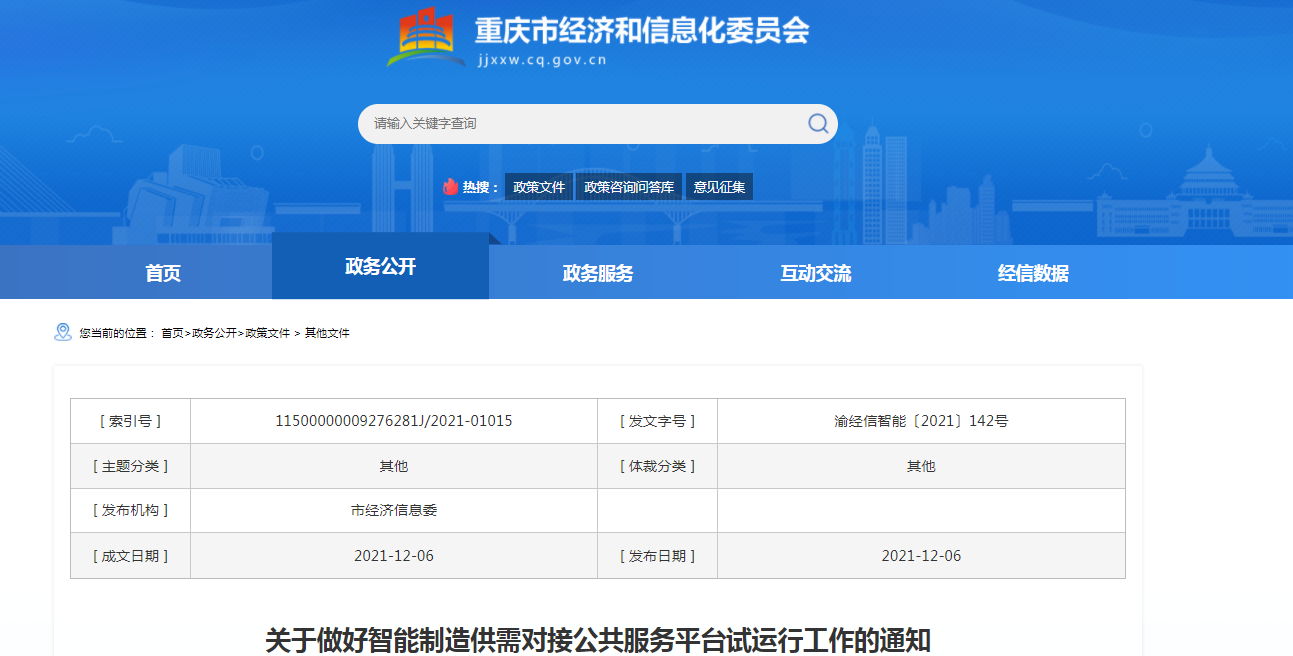Go to the 互动交流 tab
The width and height of the screenshot is (1293, 656).
click(815, 273)
